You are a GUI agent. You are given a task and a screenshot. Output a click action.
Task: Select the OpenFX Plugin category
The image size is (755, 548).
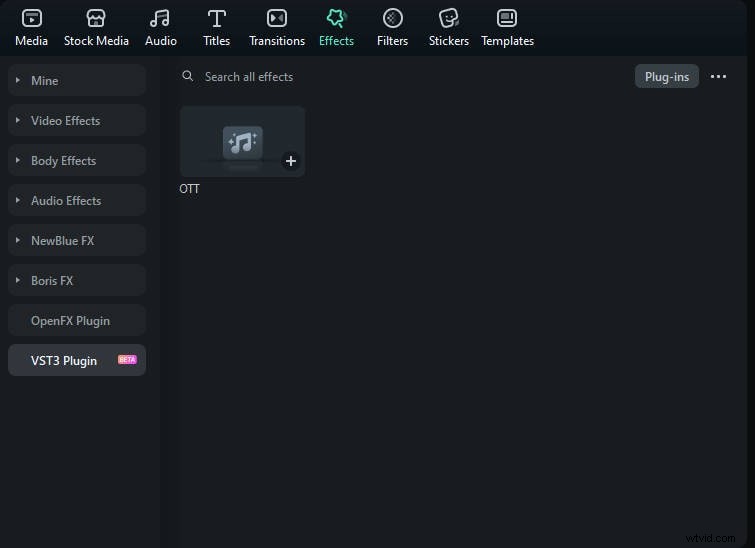[x=77, y=321]
